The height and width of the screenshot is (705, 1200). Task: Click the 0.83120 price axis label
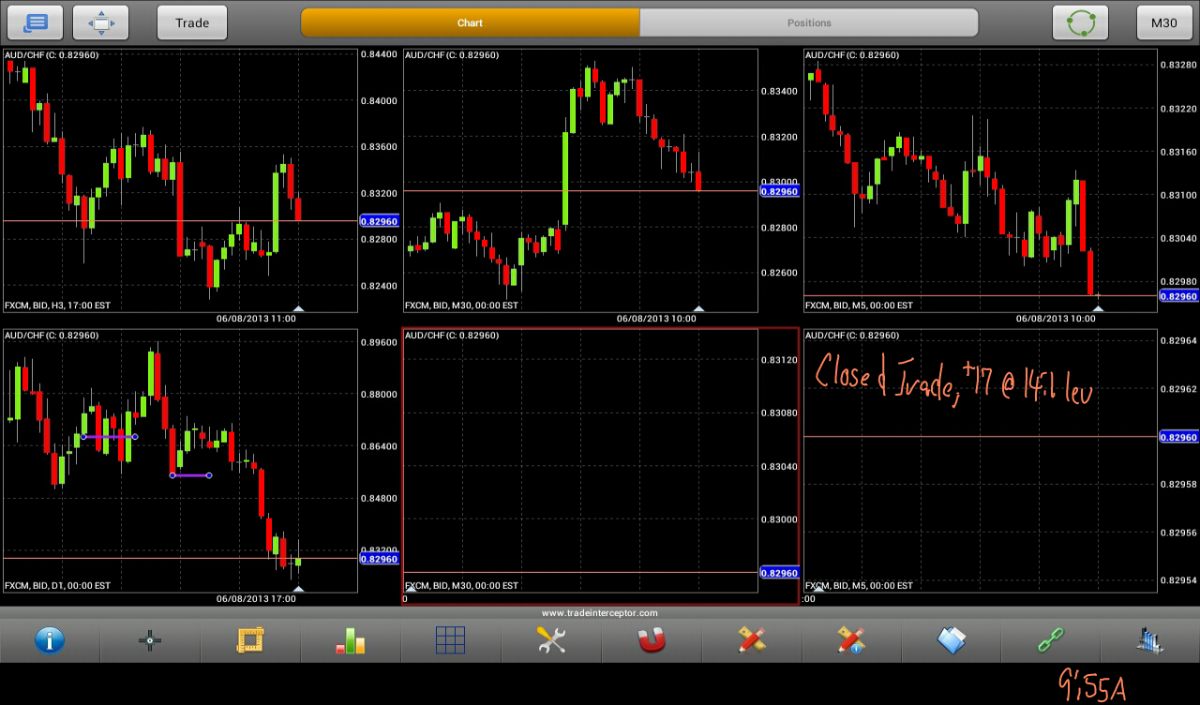point(779,359)
